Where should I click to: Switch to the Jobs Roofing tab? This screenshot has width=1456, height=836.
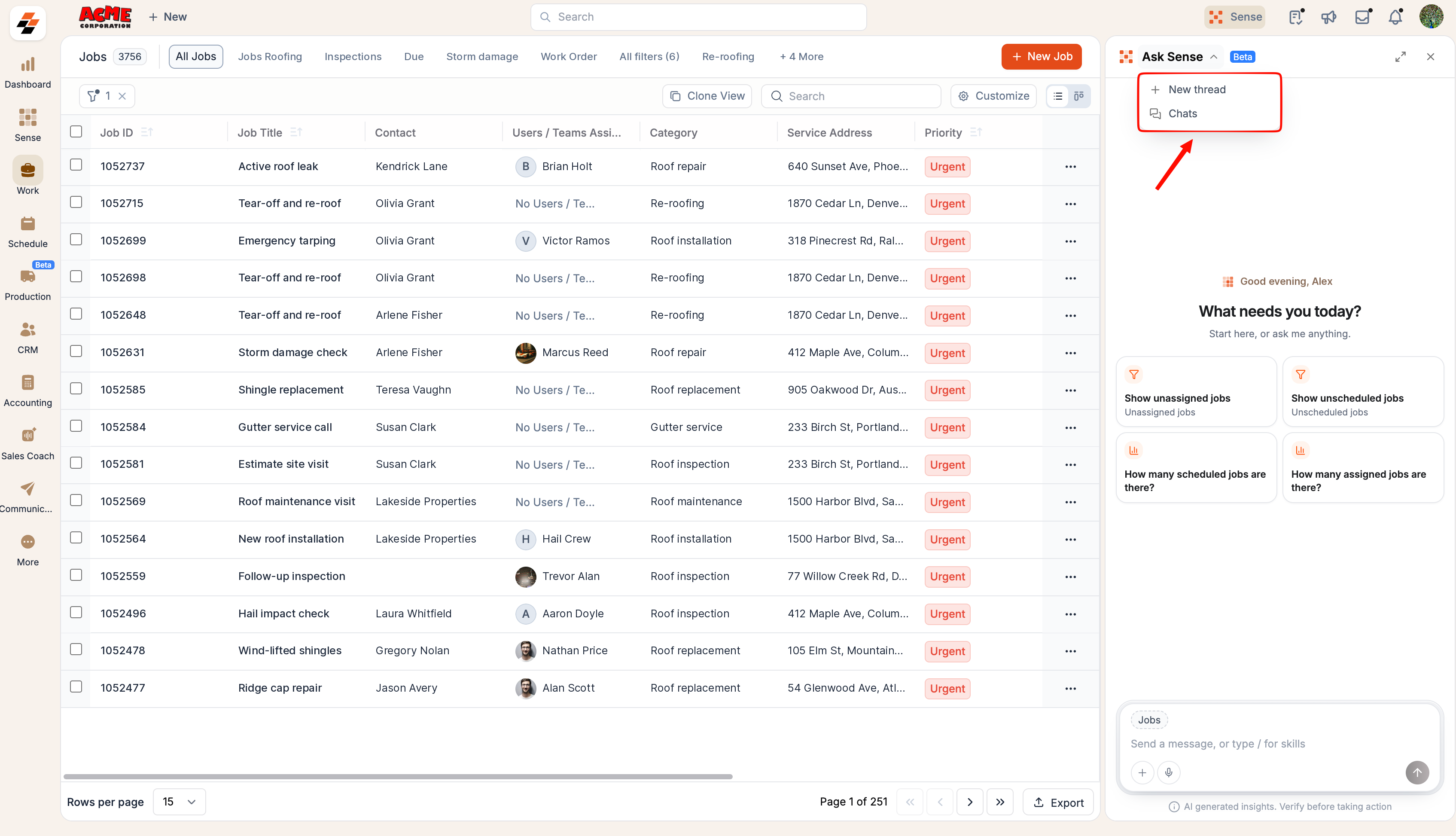point(270,56)
